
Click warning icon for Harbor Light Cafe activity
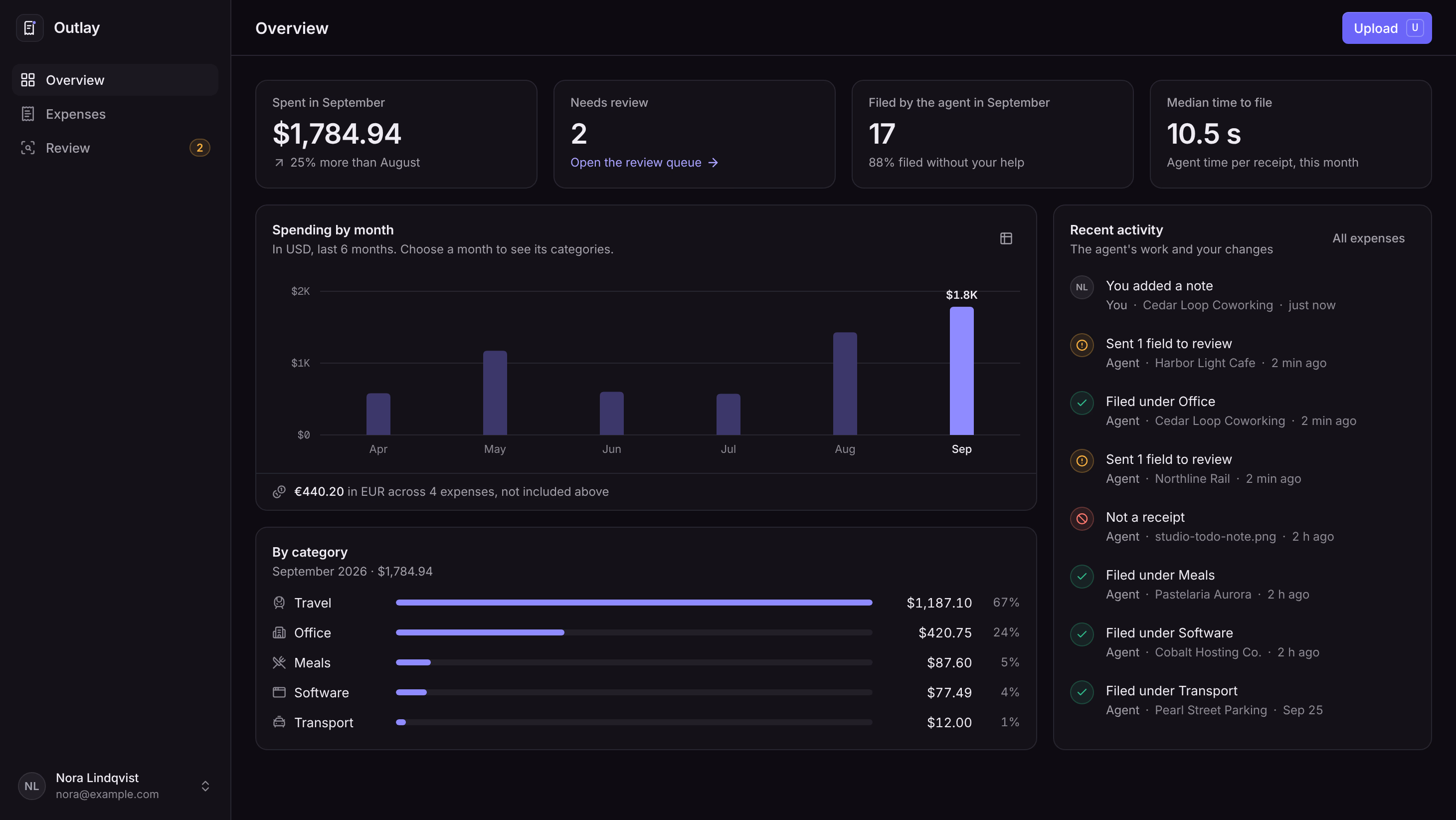point(1081,345)
